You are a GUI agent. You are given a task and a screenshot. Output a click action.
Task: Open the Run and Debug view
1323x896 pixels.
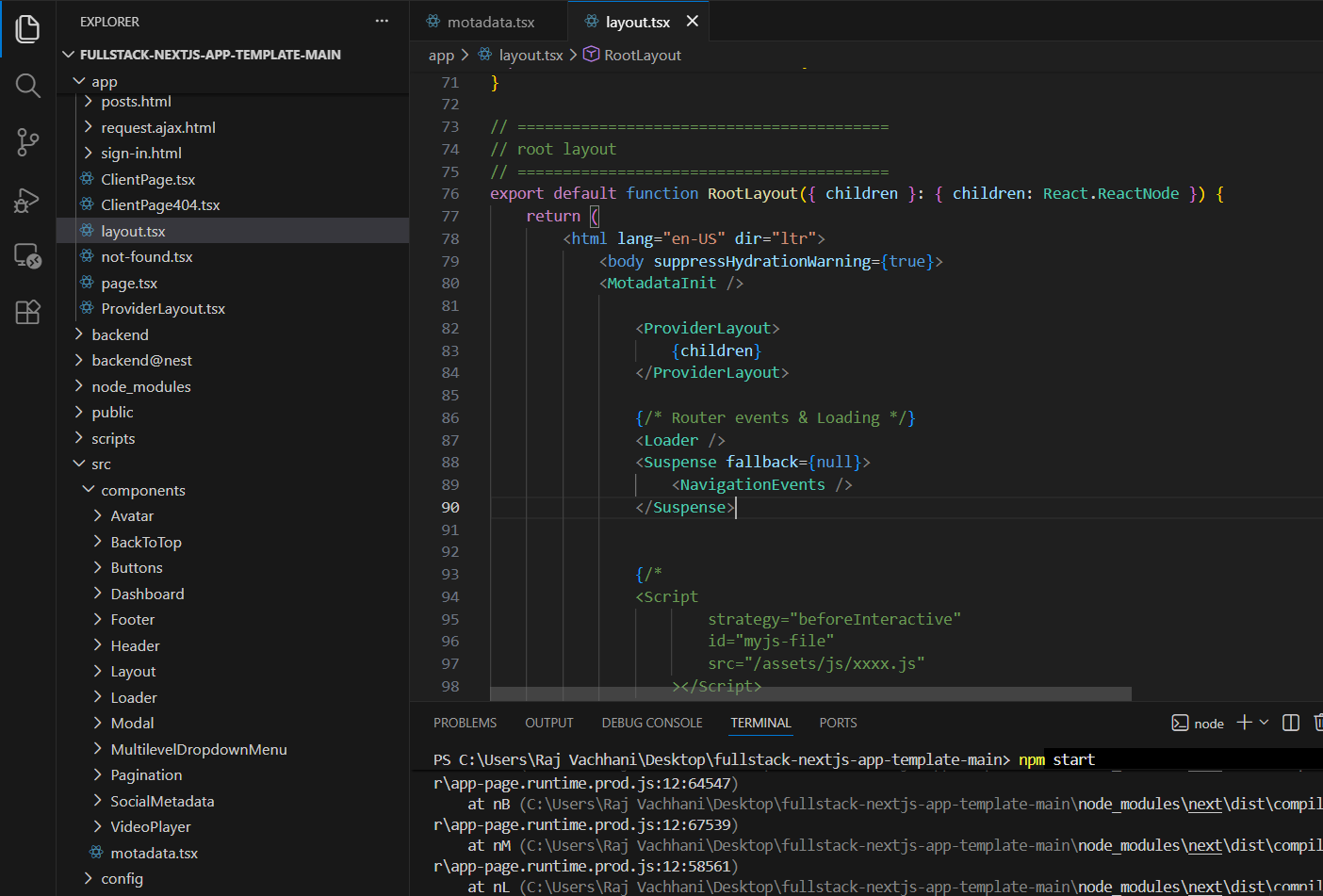click(28, 199)
